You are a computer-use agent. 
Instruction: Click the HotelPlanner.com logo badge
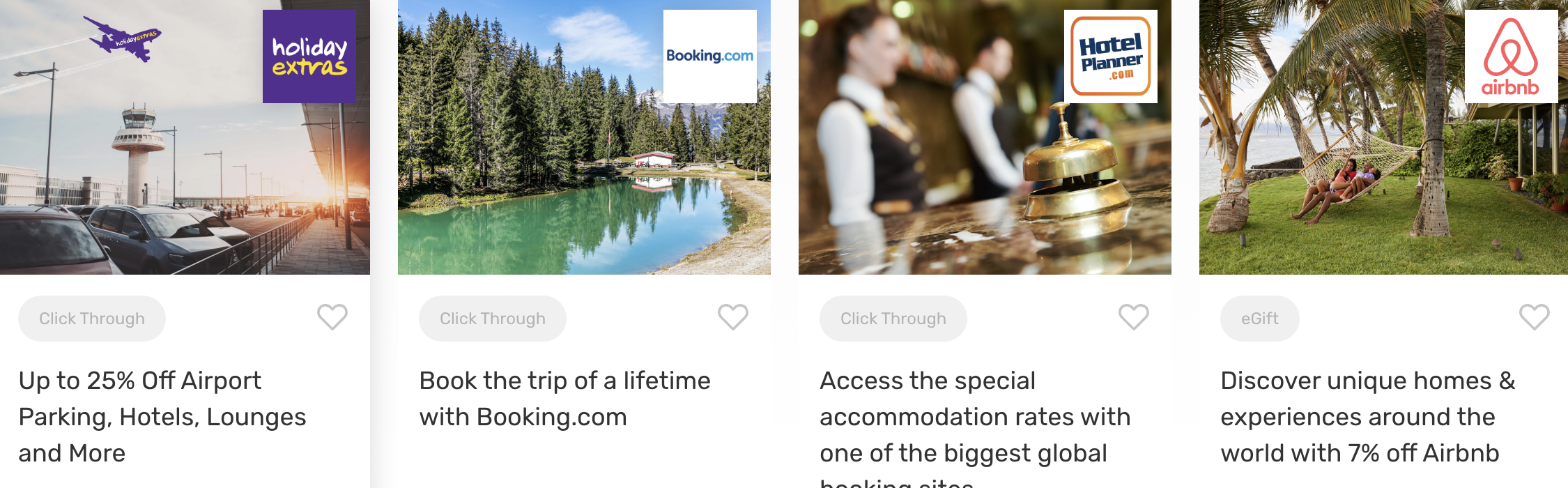tap(1111, 56)
